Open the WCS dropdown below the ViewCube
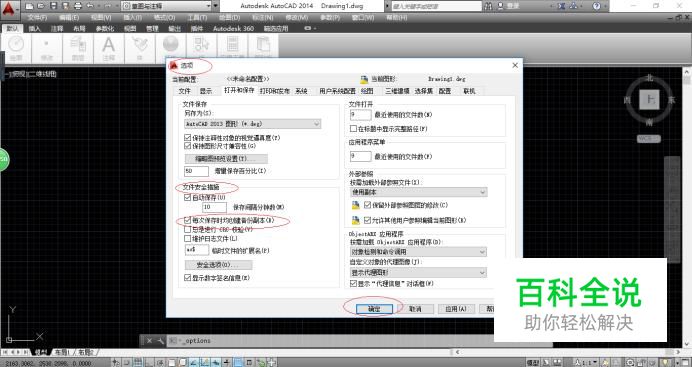The height and width of the screenshot is (367, 692). point(649,139)
